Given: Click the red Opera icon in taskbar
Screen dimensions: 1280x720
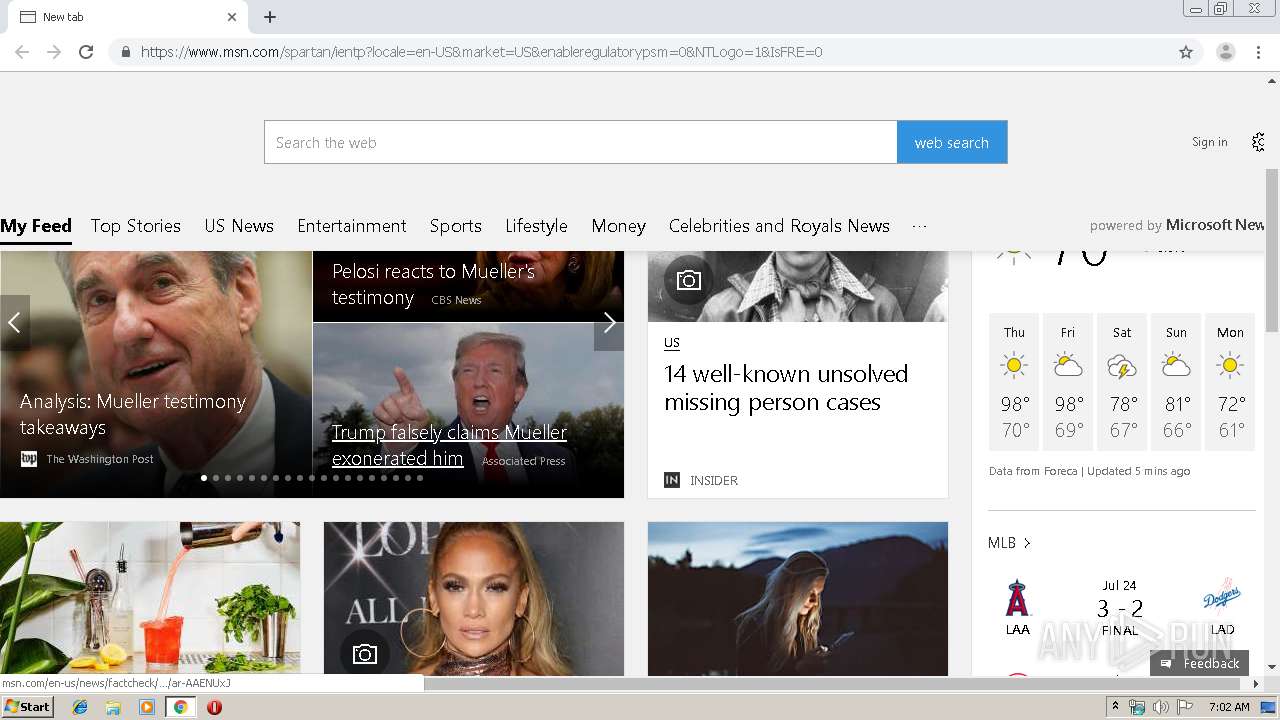Looking at the screenshot, I should 214,707.
